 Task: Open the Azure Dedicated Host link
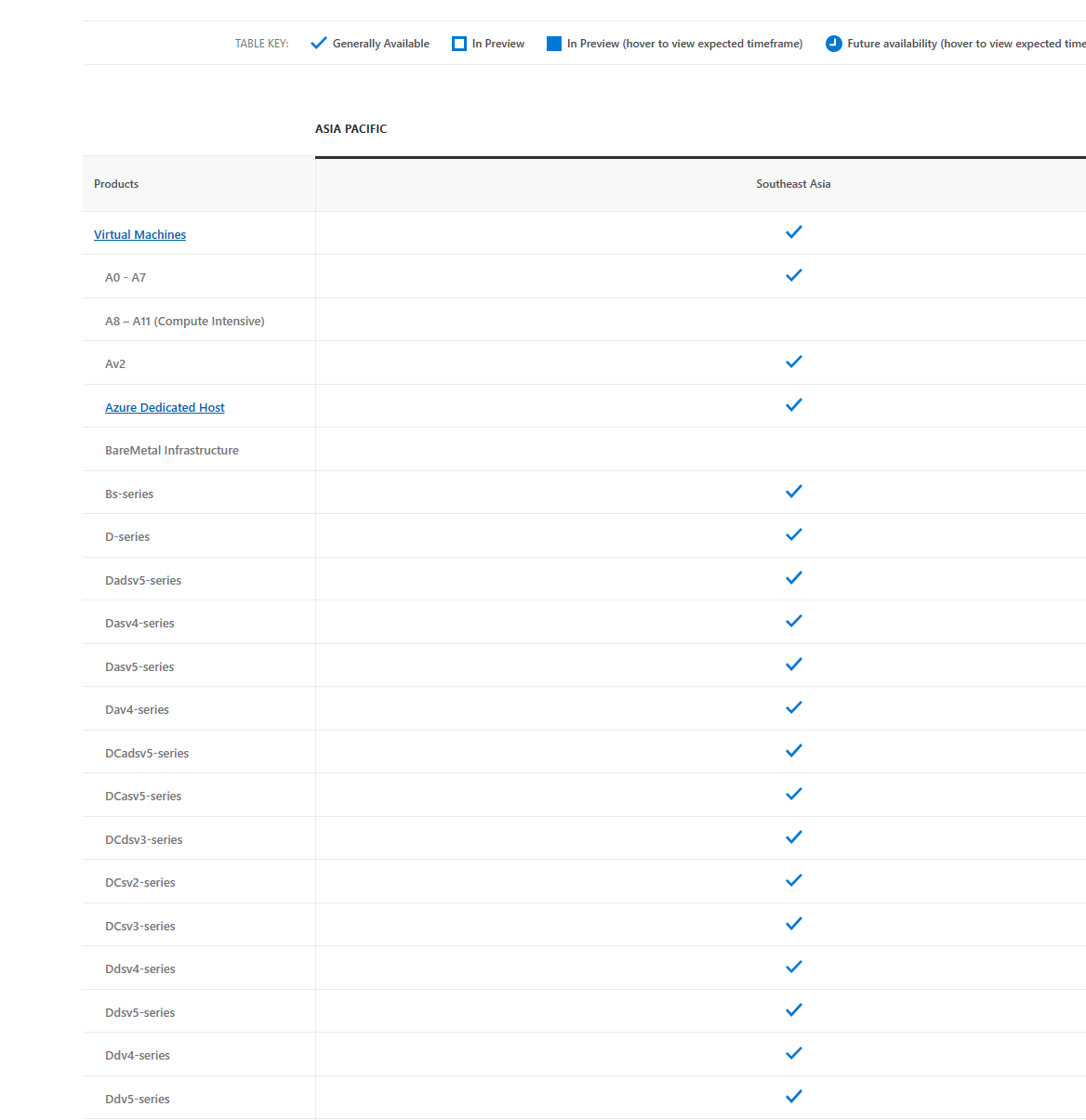165,408
